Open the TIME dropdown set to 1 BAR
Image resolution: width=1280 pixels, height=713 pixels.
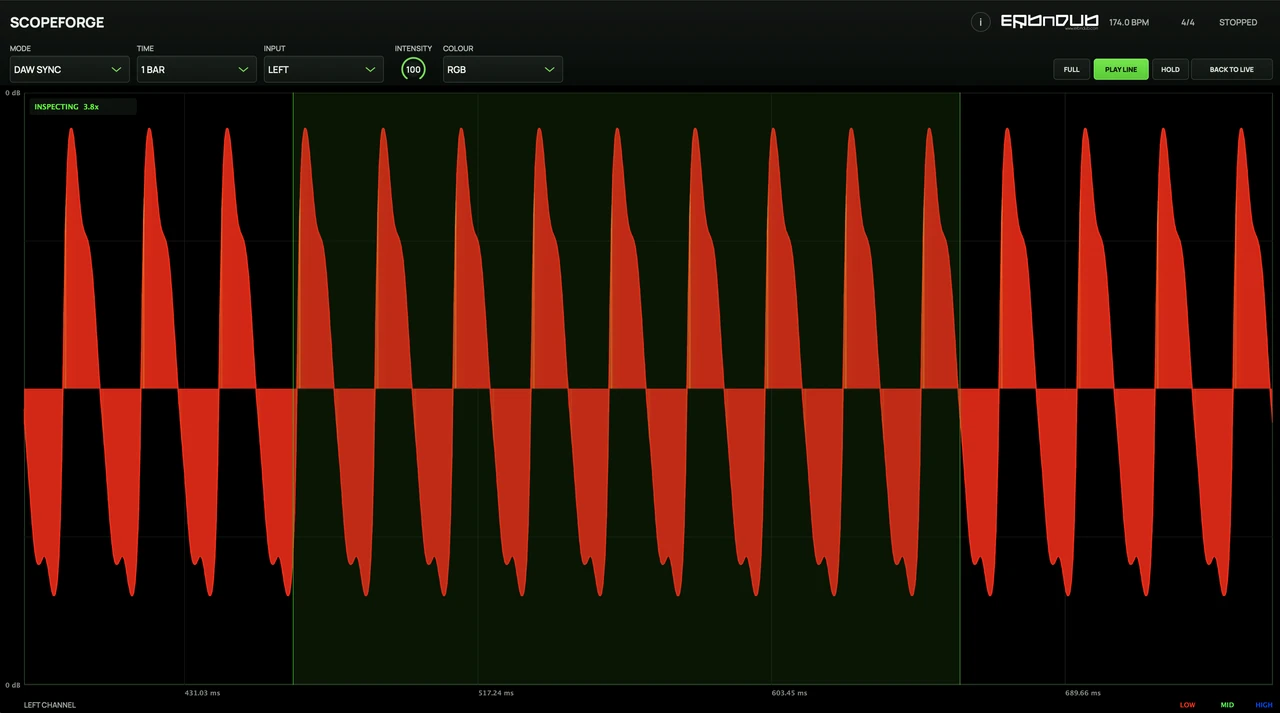[x=197, y=70]
